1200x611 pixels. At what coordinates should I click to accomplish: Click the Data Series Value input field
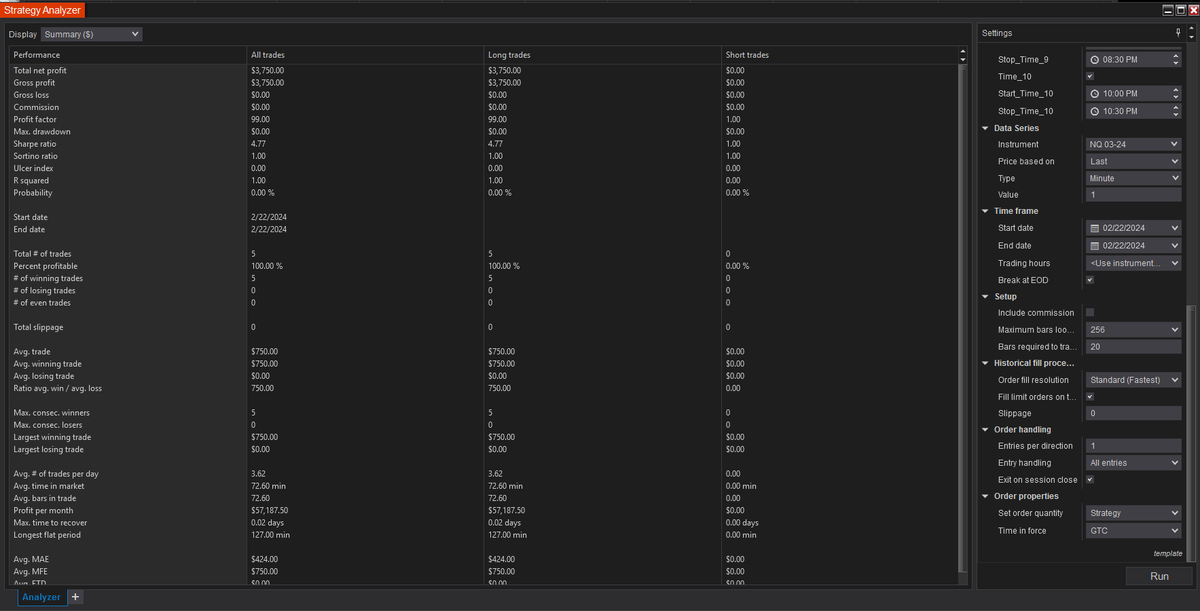(1134, 195)
